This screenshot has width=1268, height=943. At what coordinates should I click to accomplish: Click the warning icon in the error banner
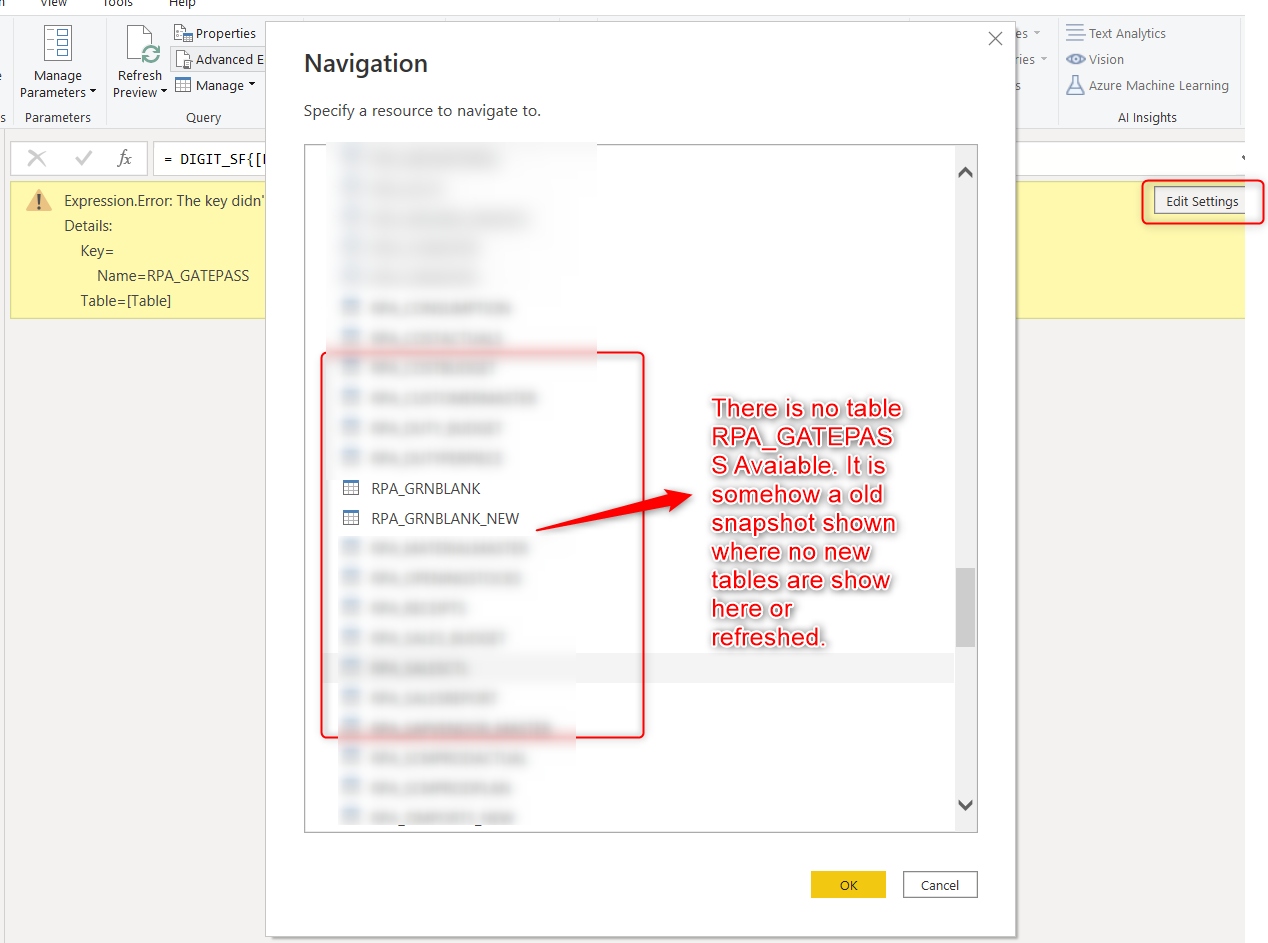pyautogui.click(x=39, y=201)
